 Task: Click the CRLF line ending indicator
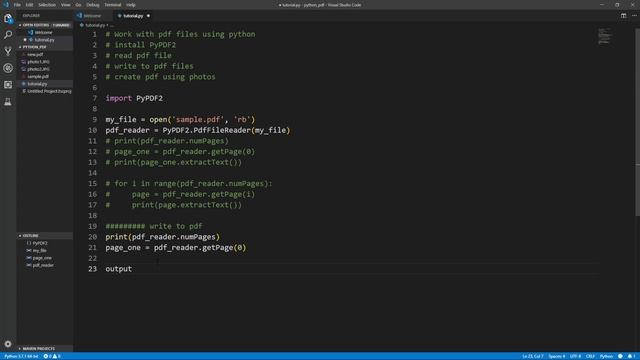[590, 356]
